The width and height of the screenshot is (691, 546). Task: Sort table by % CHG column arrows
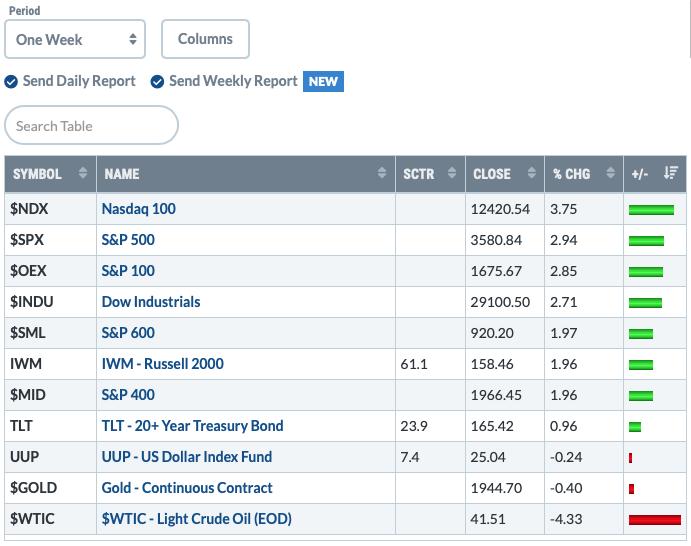[x=610, y=173]
